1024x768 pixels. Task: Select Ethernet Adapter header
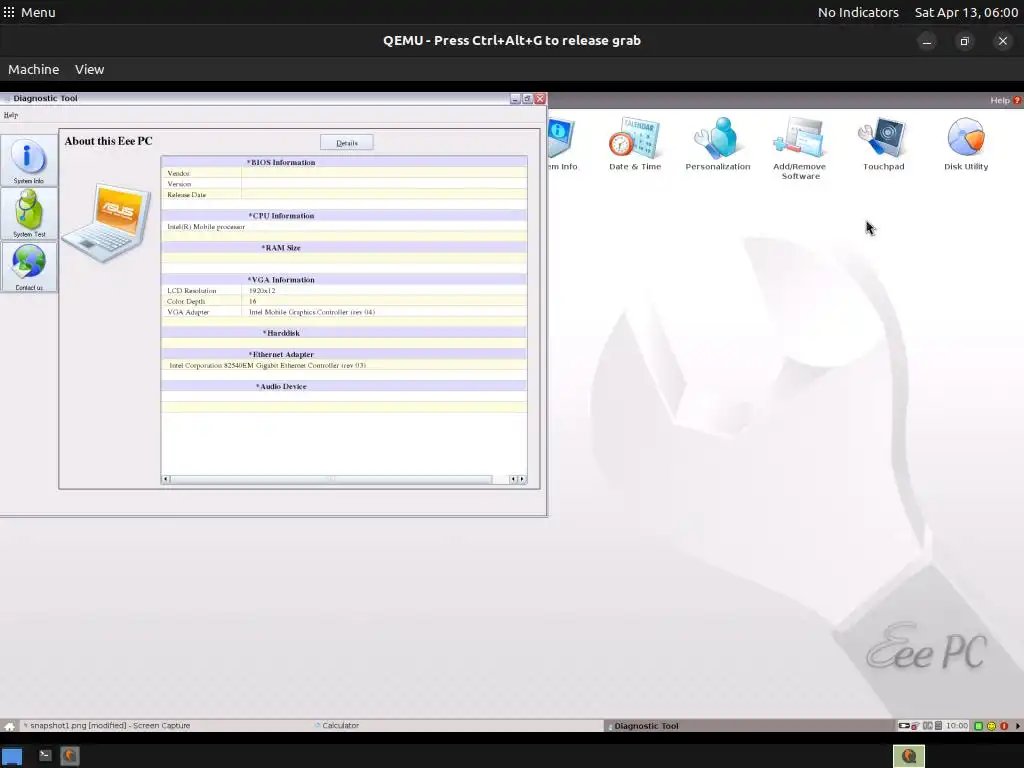coord(344,354)
